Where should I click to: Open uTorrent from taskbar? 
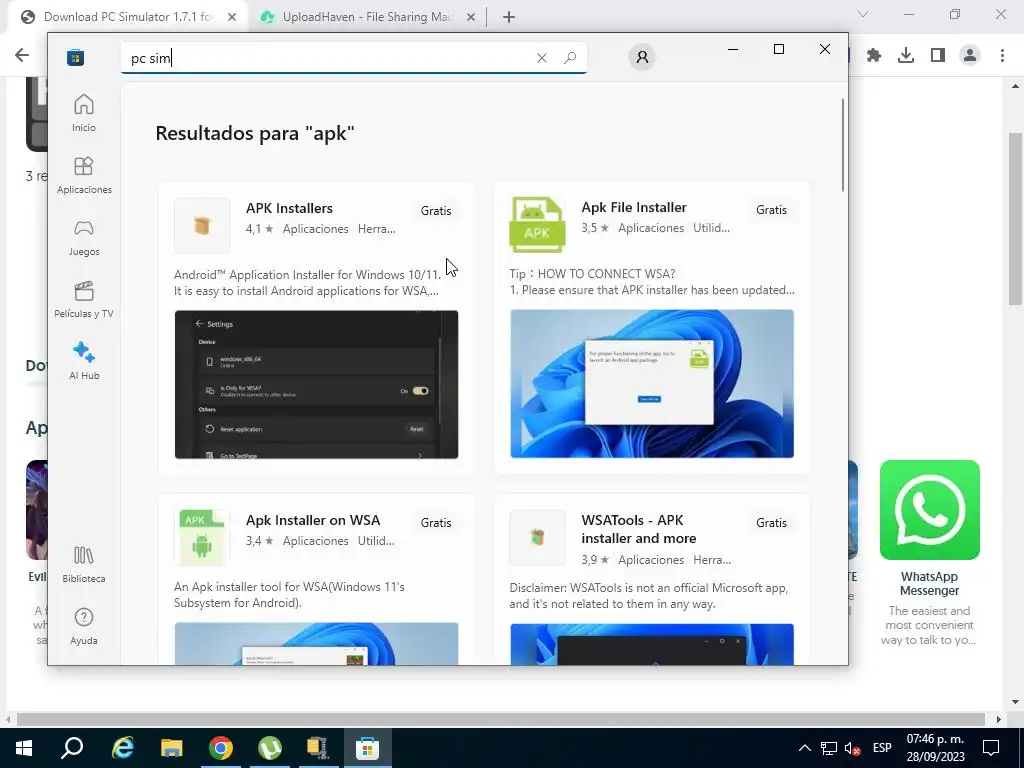click(x=270, y=748)
